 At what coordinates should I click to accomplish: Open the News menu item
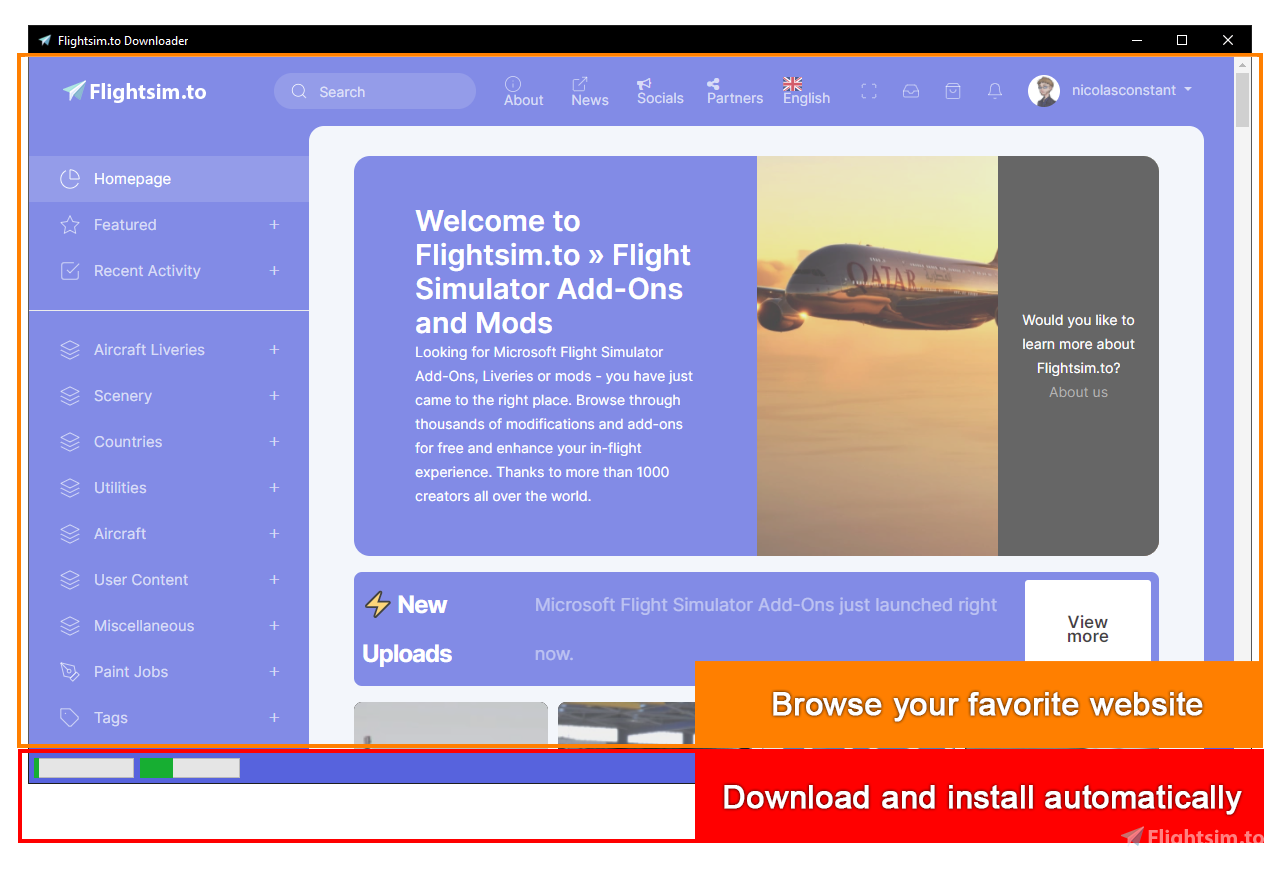[x=589, y=91]
